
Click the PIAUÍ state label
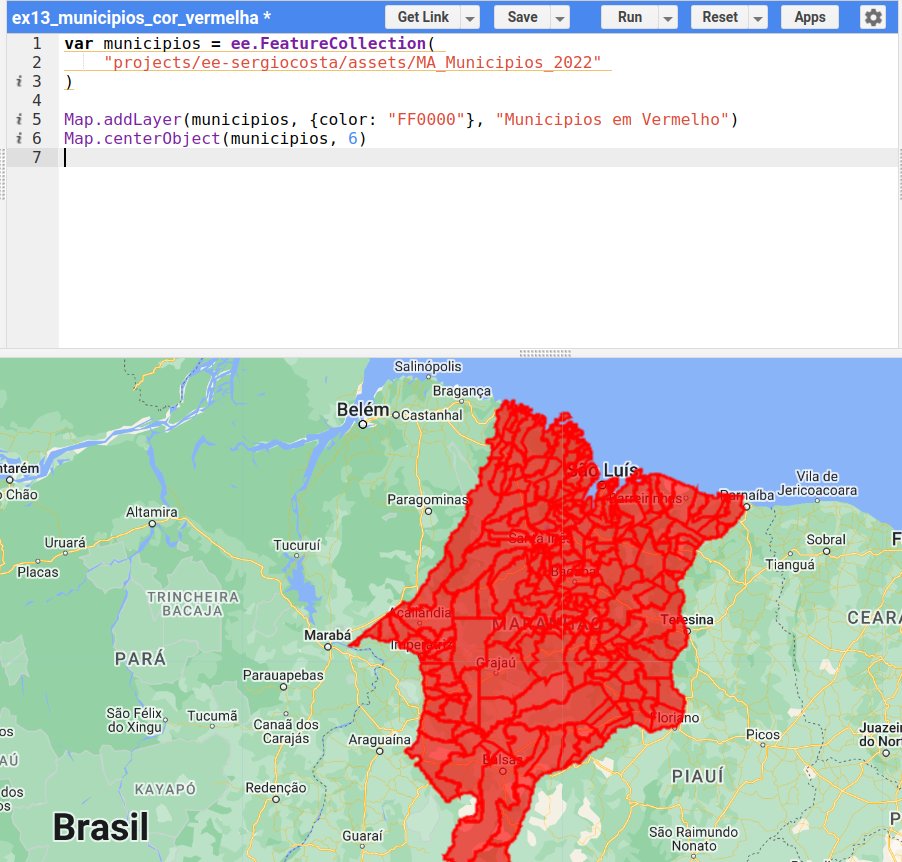697,776
